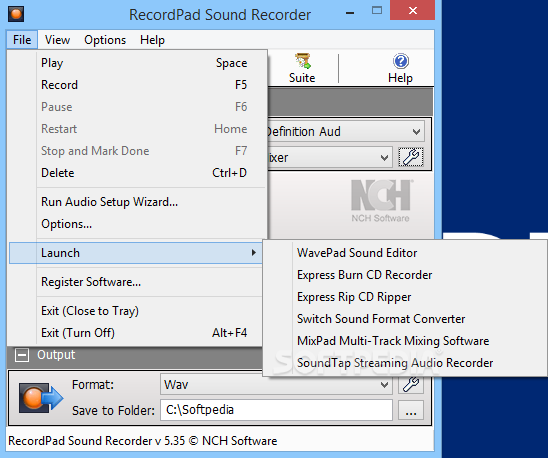Click the Help toolbar icon

(401, 68)
